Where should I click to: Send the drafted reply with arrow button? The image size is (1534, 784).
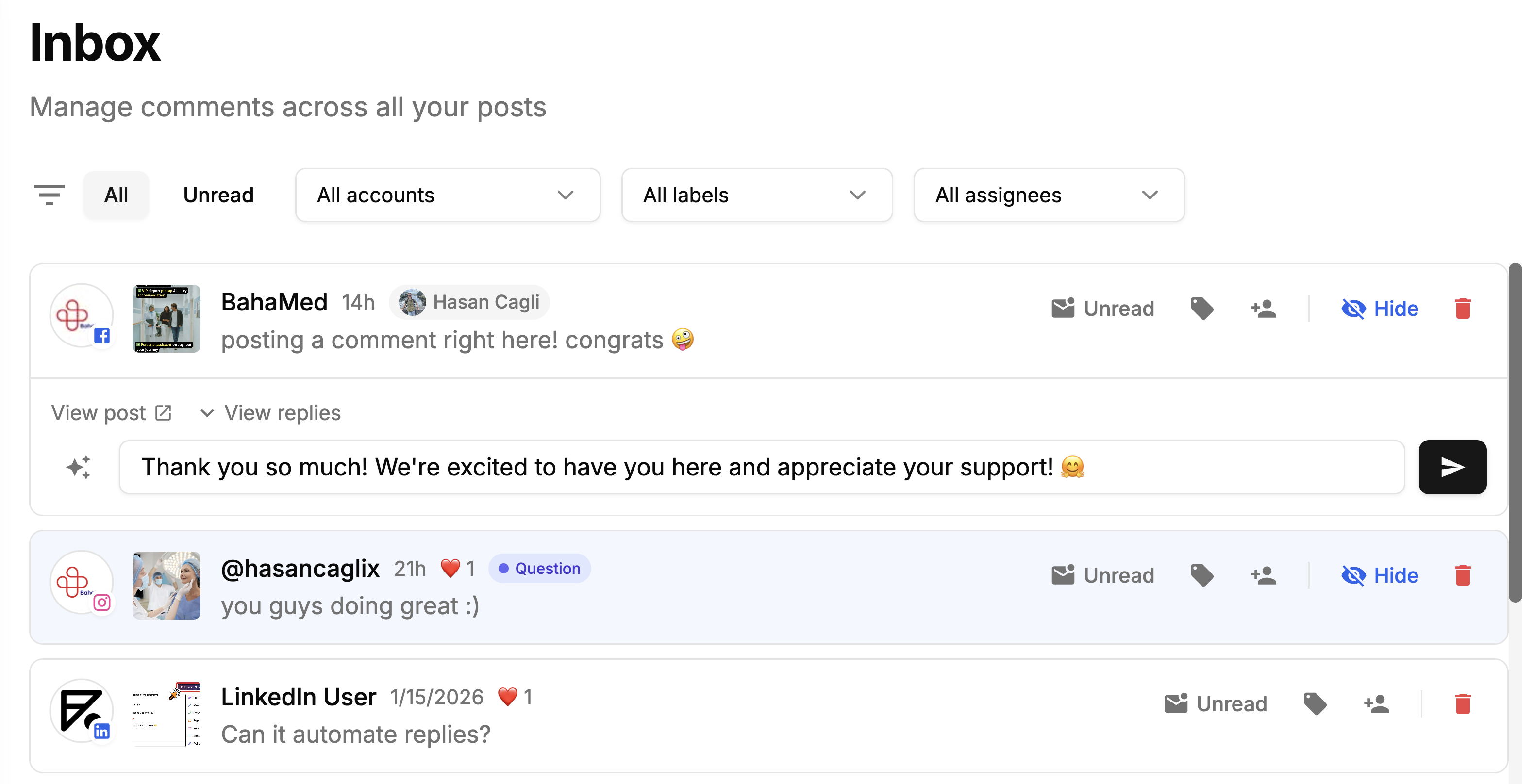[x=1452, y=467]
